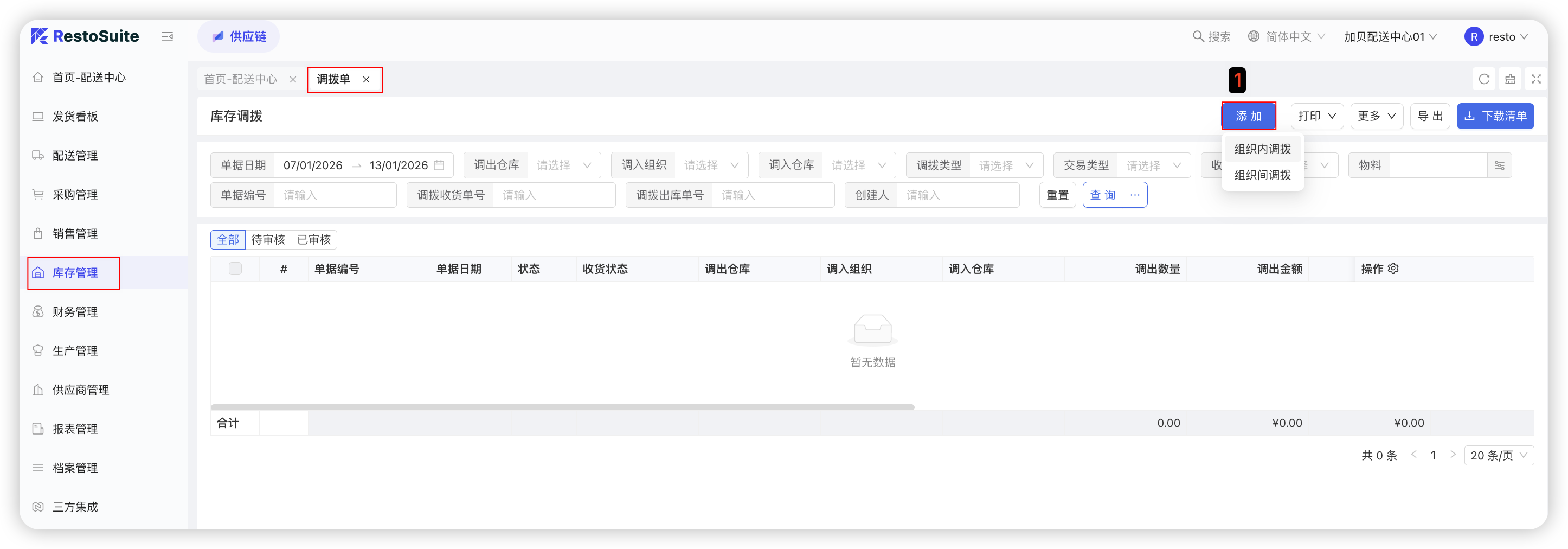Switch to the 待审核 status filter
The image size is (1568, 549).
pos(268,240)
